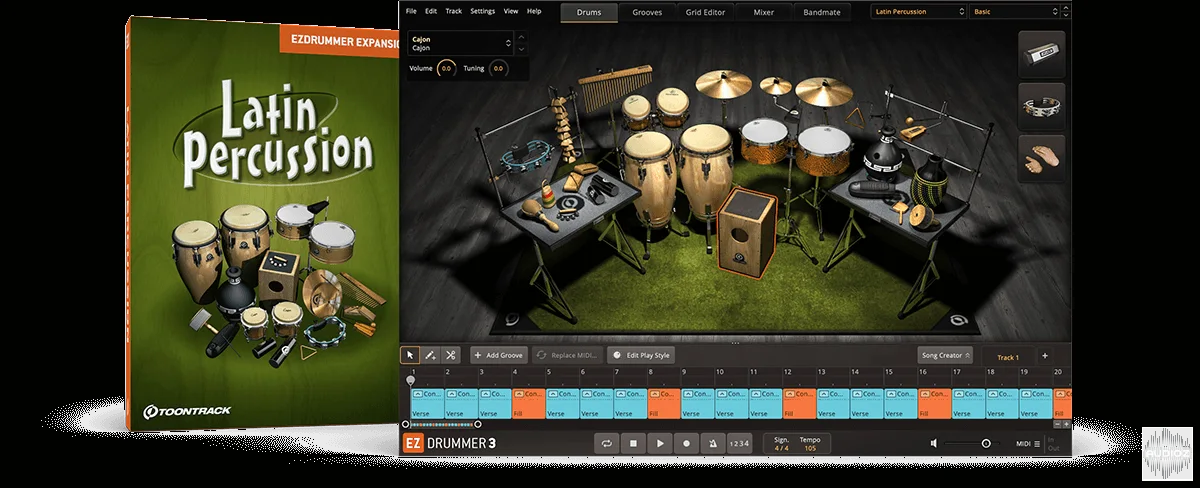Open the Help menu

(x=534, y=11)
